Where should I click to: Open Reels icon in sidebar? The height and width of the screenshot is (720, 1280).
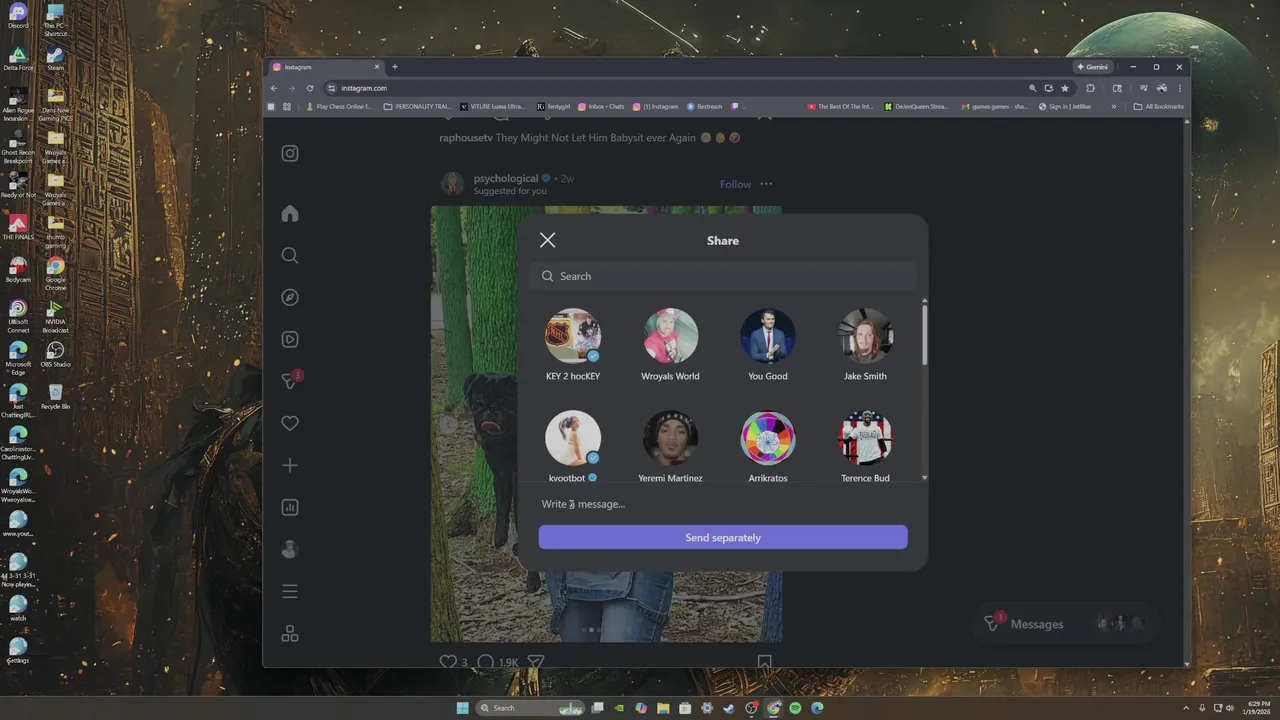click(x=290, y=339)
